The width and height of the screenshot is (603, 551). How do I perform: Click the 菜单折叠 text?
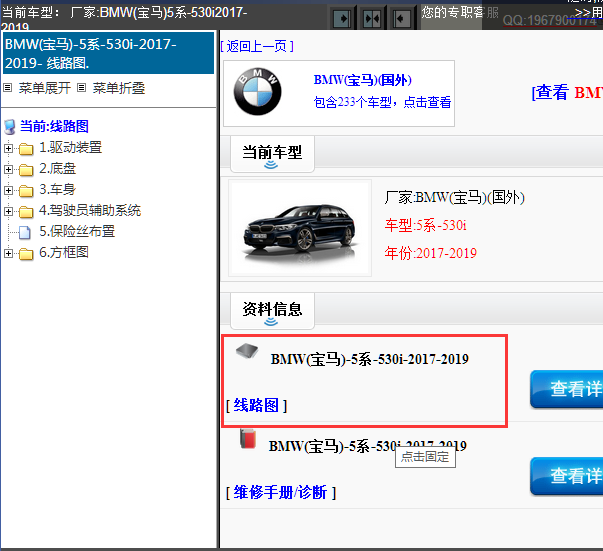point(119,88)
